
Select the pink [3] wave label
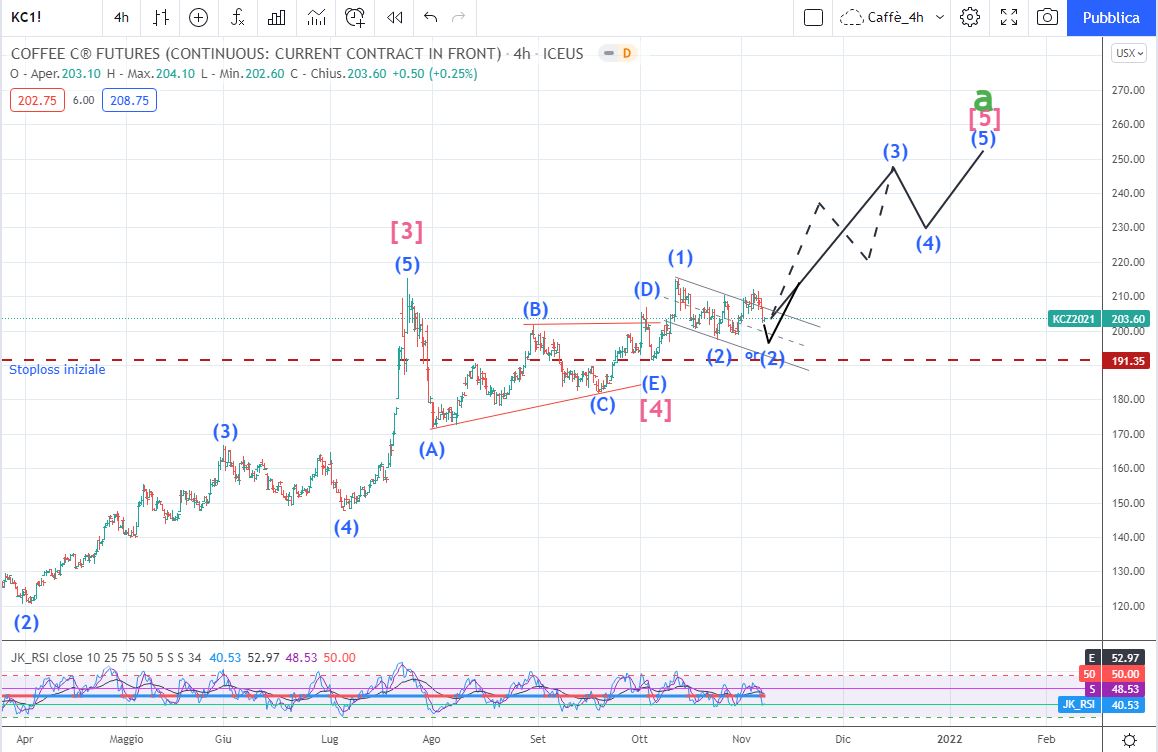(407, 232)
